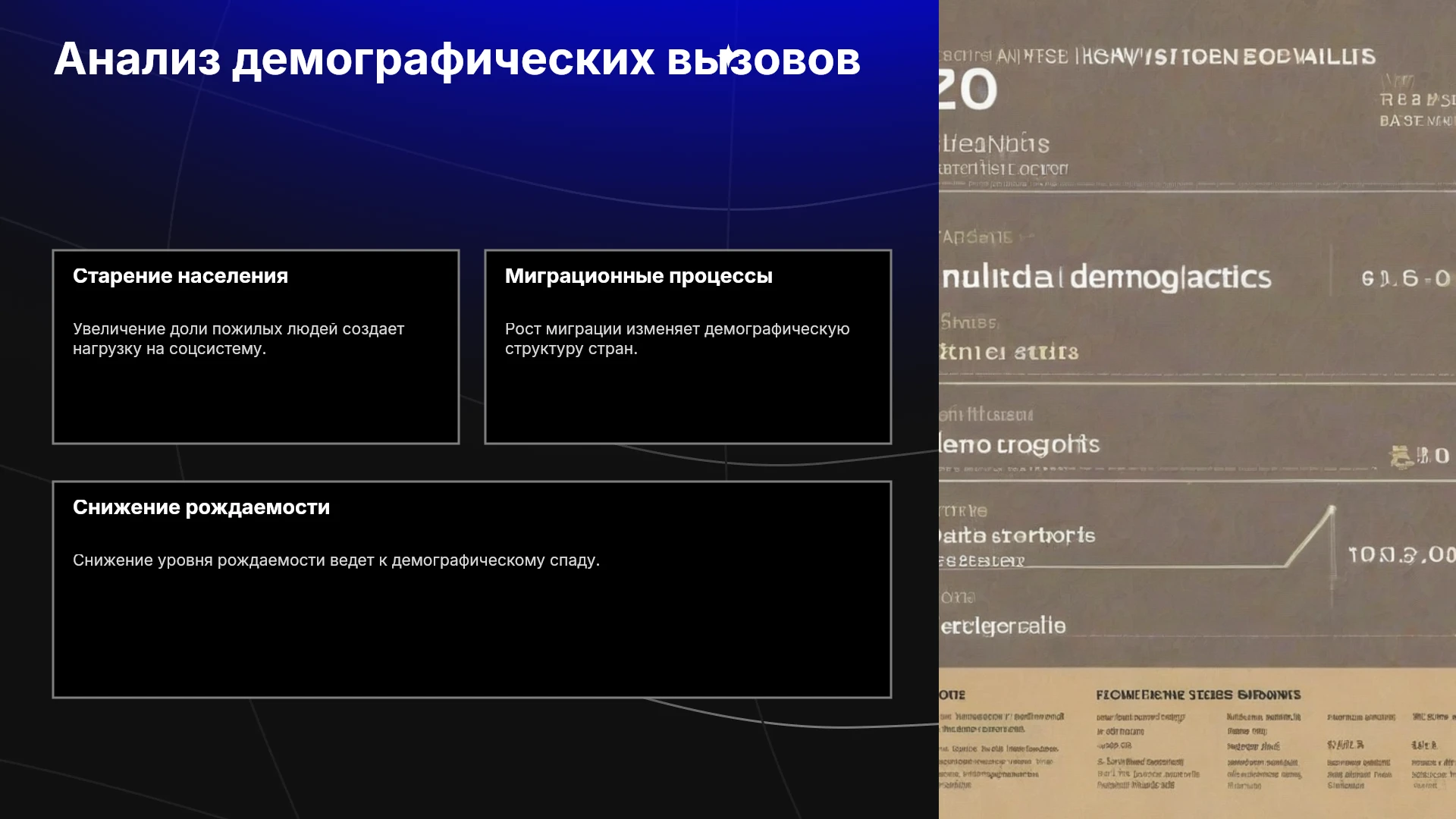
Task: Click the 'nulitdal demoglactics' label in the image
Action: pyautogui.click(x=1106, y=278)
